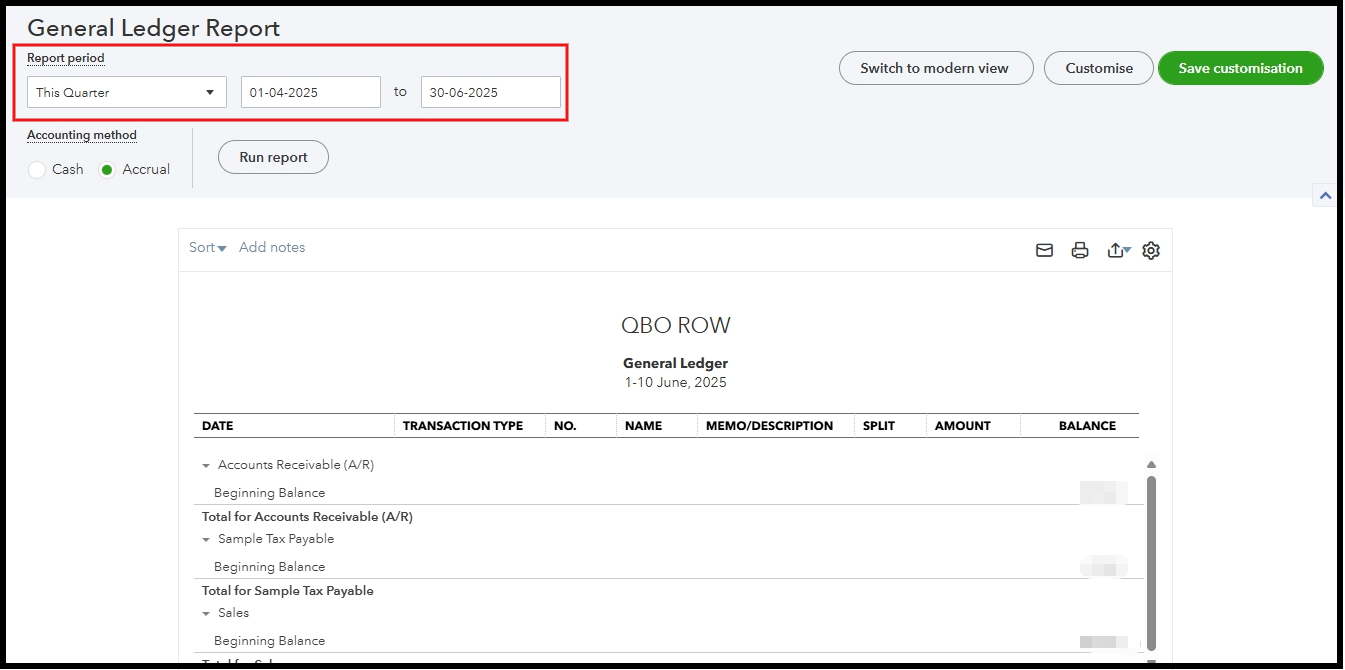1345x670 pixels.
Task: Click the green Save customisation button
Action: (x=1240, y=68)
